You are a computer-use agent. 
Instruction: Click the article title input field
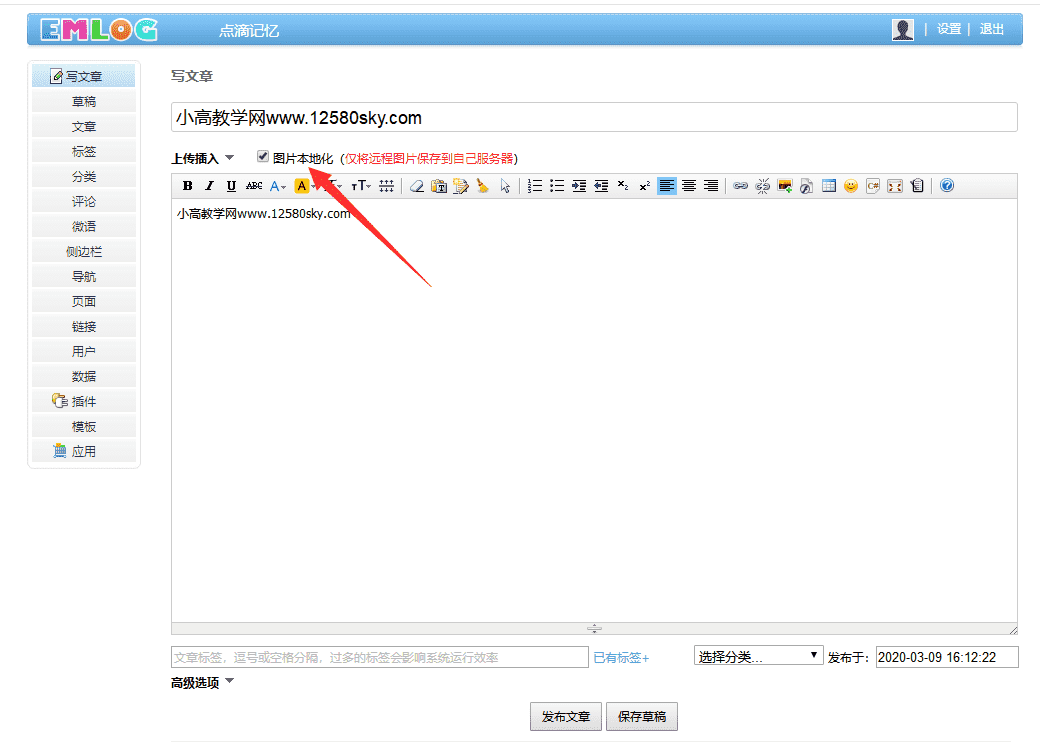tap(594, 117)
